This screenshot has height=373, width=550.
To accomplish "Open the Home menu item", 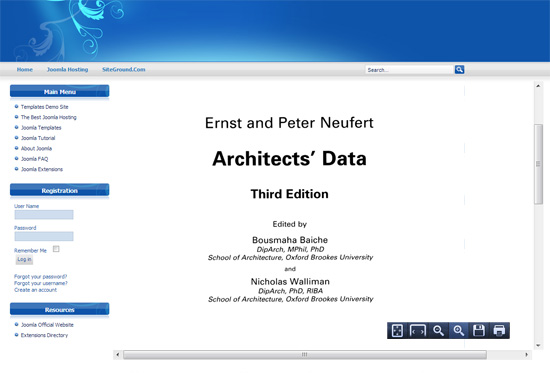I will tap(25, 69).
